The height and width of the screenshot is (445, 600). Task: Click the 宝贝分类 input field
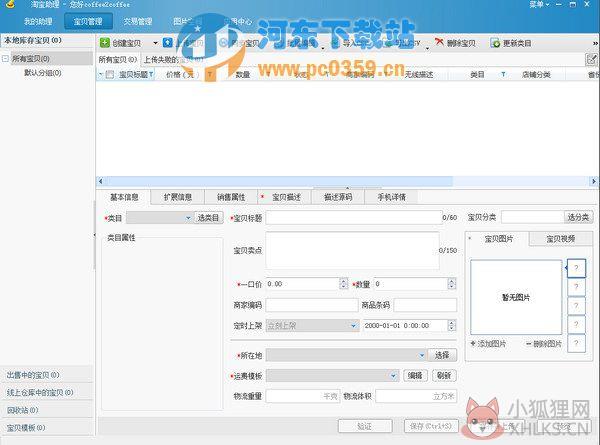click(x=532, y=217)
